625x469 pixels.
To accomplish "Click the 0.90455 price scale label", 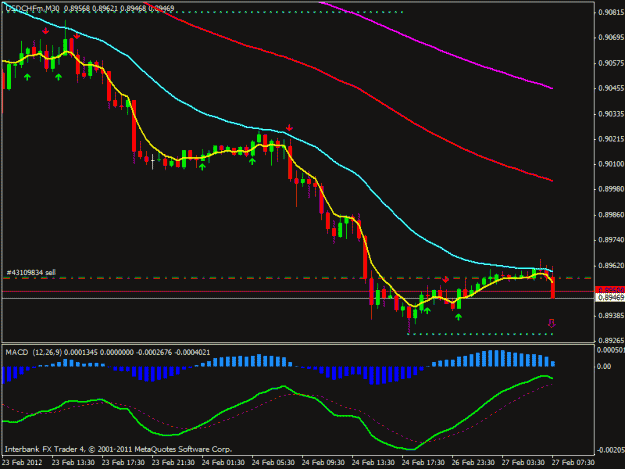I will pyautogui.click(x=611, y=88).
